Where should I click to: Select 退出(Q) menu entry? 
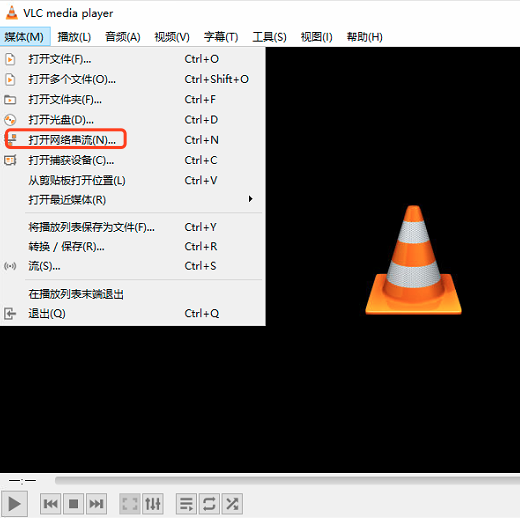(133, 314)
